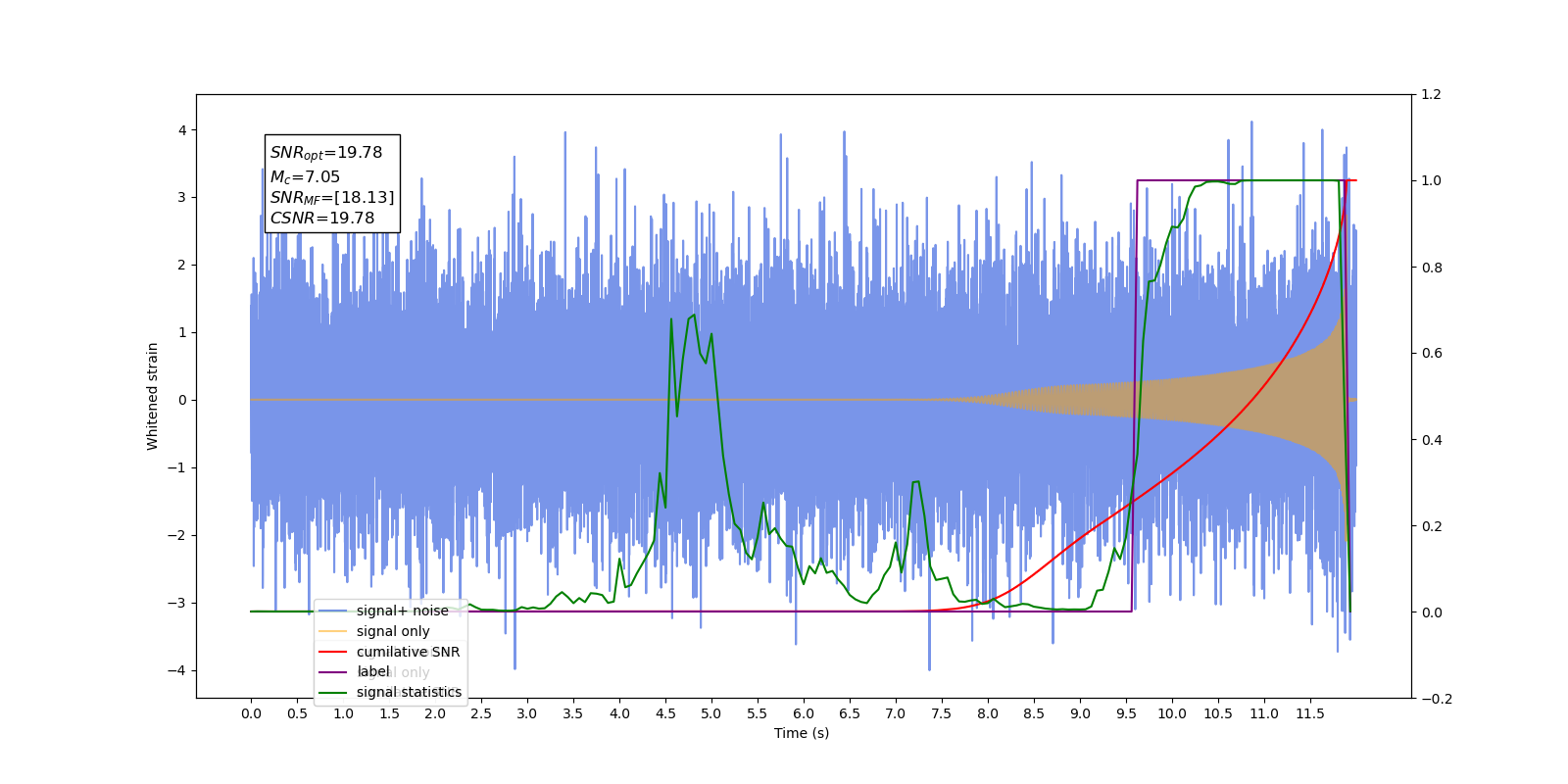Click x-axis tick label 6.0
Viewport: 1568px width, 784px height.
[x=804, y=713]
